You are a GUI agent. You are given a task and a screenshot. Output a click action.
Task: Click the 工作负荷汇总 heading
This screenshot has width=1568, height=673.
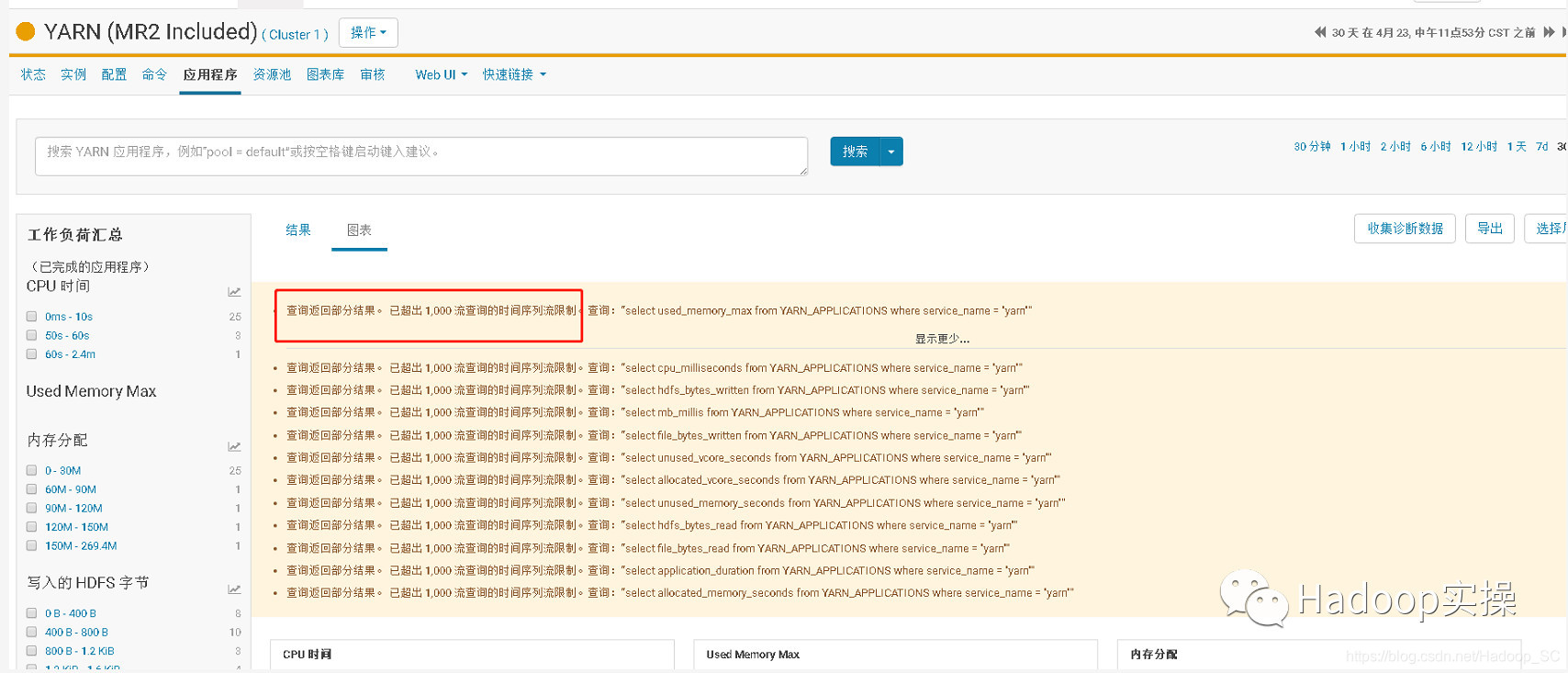pyautogui.click(x=75, y=235)
